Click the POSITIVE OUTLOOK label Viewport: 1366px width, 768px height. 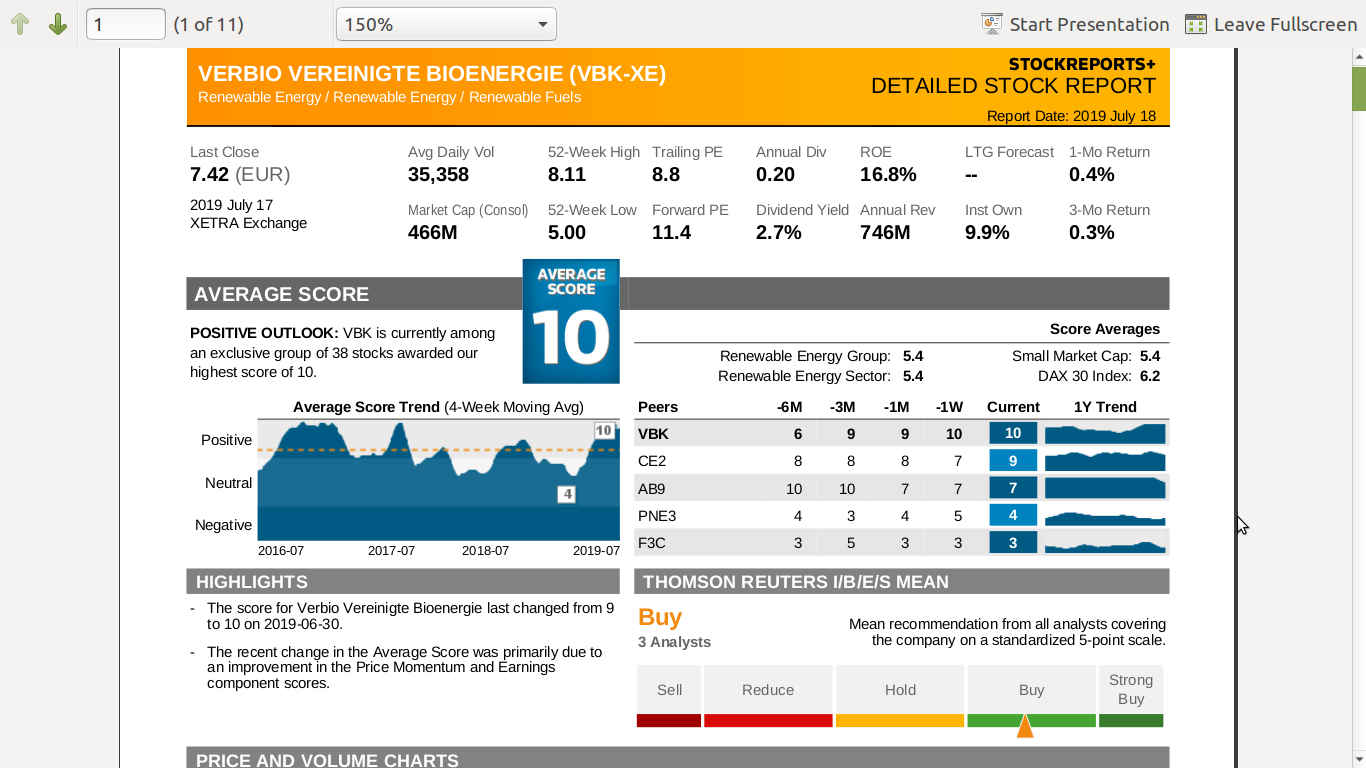(x=264, y=333)
